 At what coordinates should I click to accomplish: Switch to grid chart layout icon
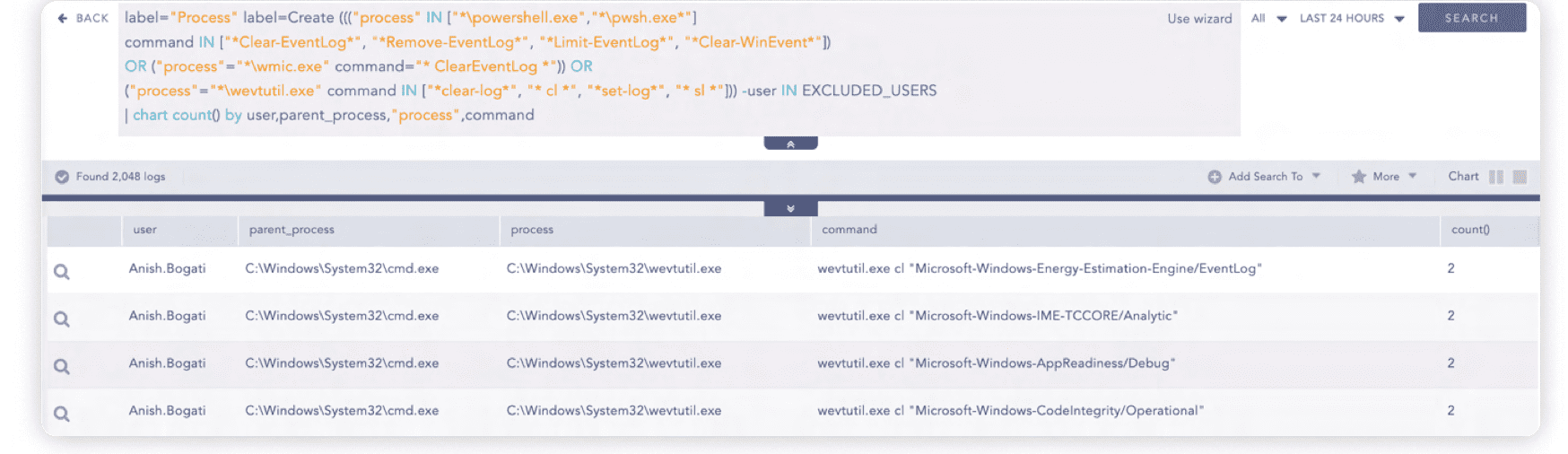click(x=1520, y=177)
